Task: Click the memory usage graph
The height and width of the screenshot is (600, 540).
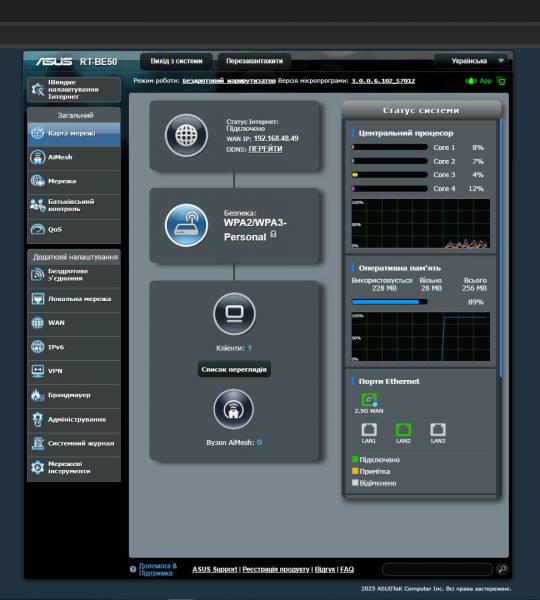Action: point(421,336)
